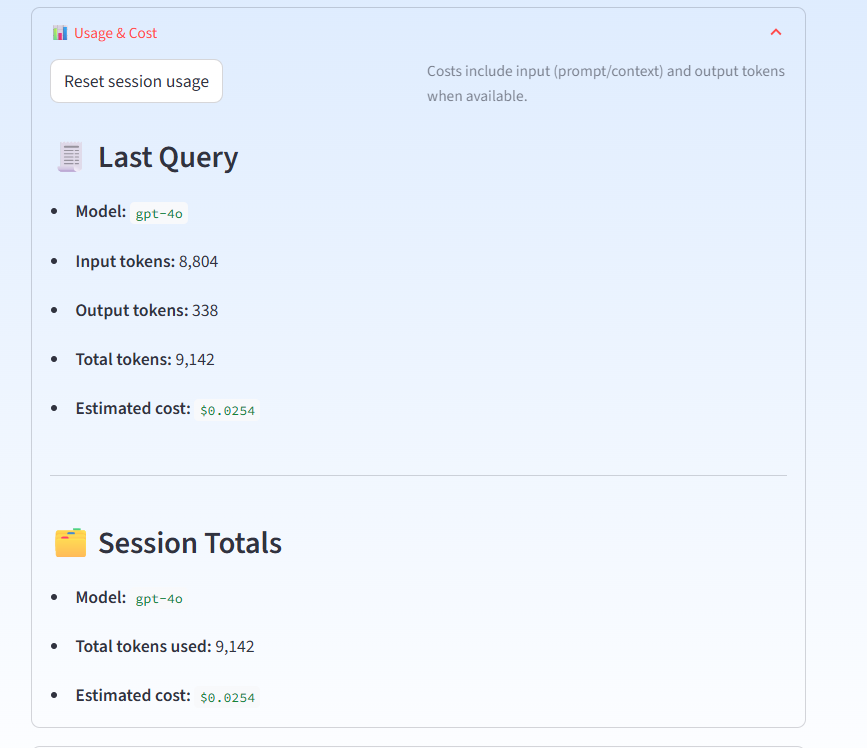Image resolution: width=867 pixels, height=748 pixels.
Task: Select the gpt-4o badge under Session Totals
Action: pos(158,598)
